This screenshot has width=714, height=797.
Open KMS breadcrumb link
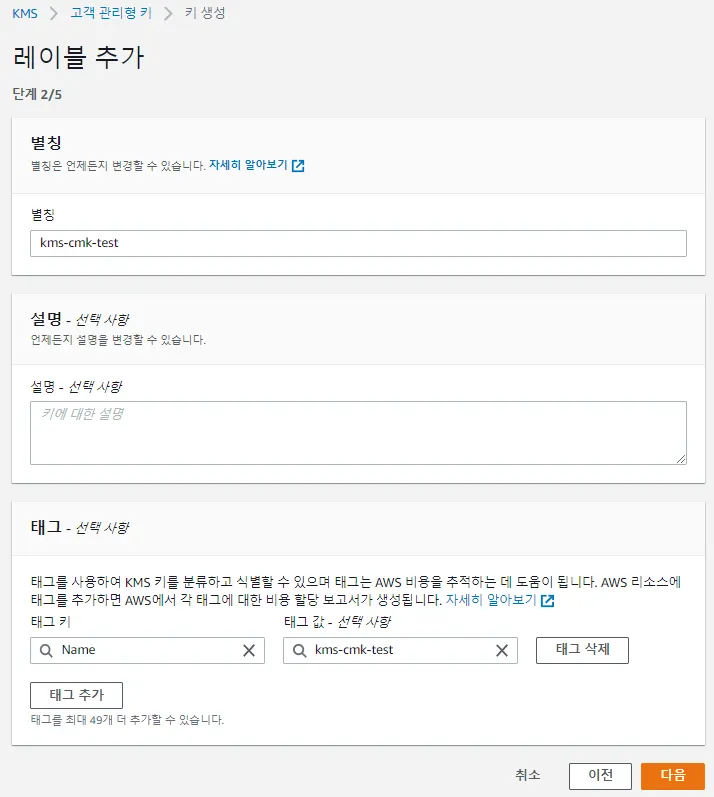[x=25, y=13]
